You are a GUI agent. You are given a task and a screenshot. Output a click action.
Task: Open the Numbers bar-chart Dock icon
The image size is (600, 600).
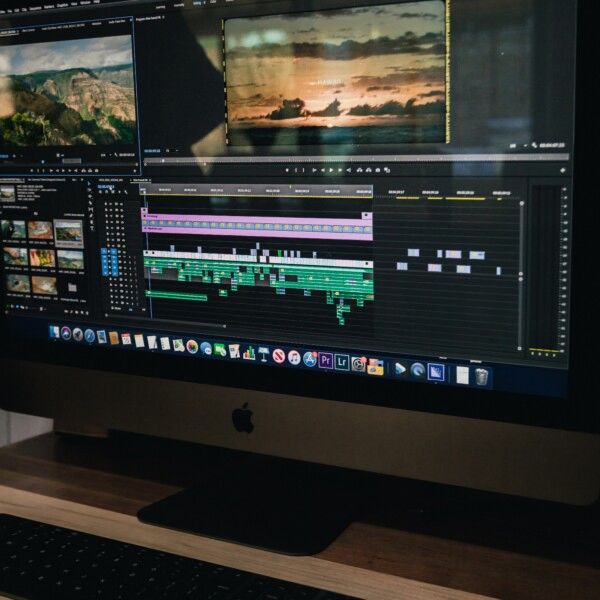[249, 352]
